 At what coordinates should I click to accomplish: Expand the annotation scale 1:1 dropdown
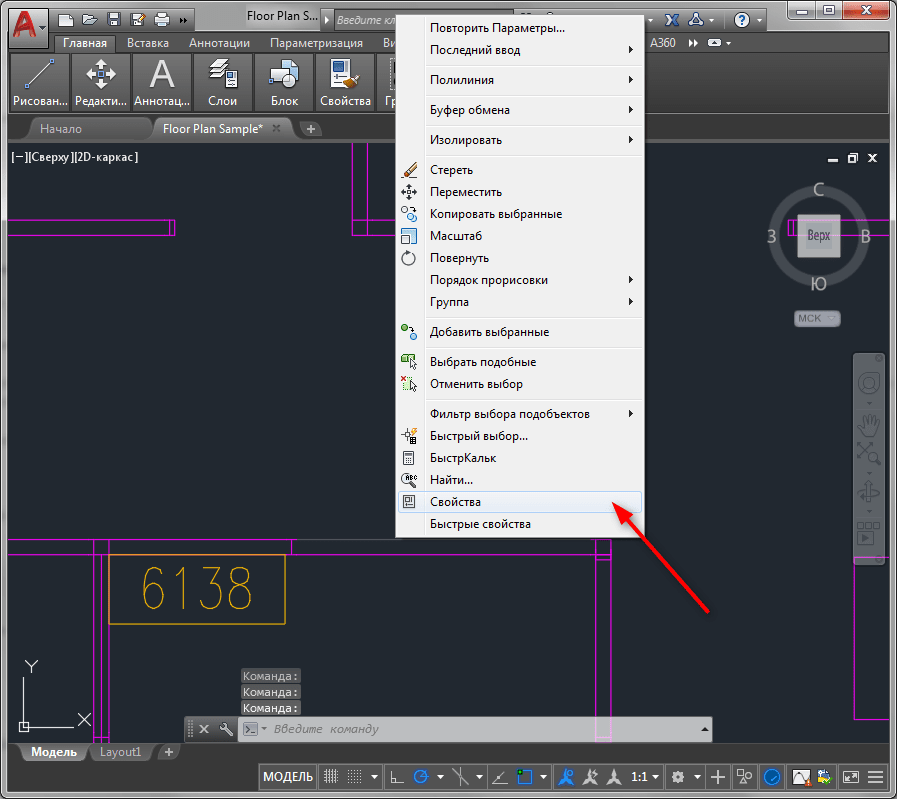pyautogui.click(x=655, y=777)
